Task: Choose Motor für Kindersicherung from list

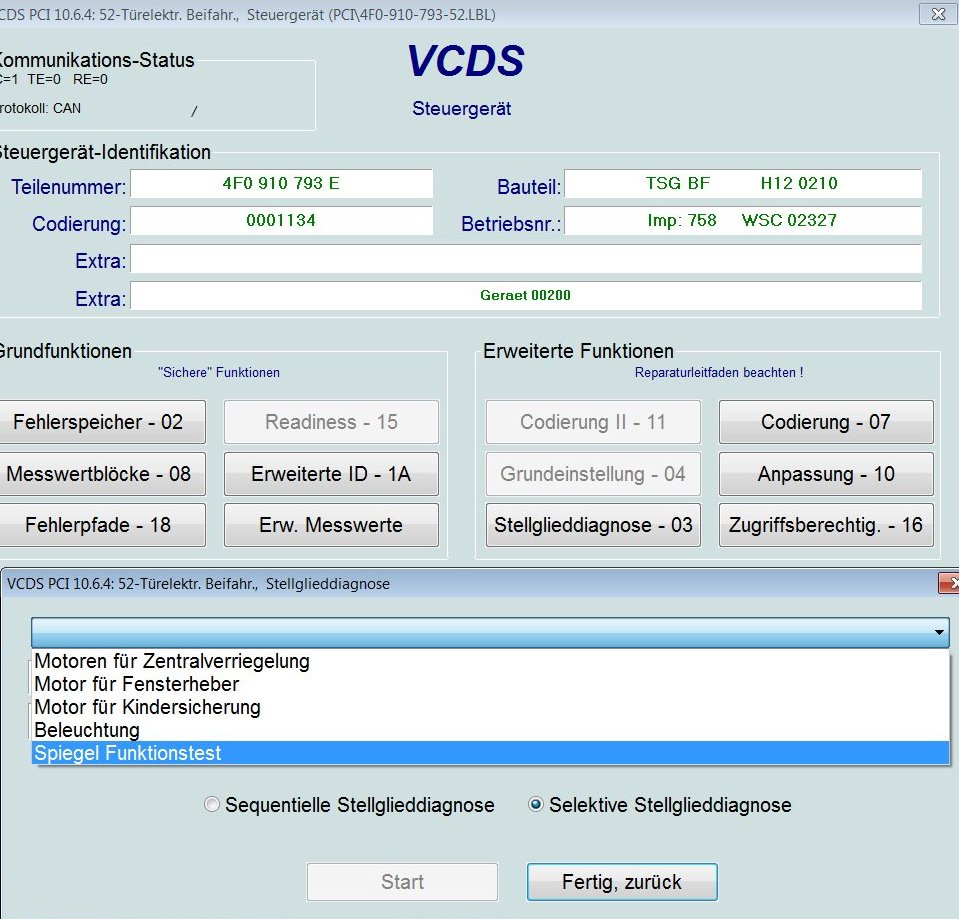Action: click(490, 707)
